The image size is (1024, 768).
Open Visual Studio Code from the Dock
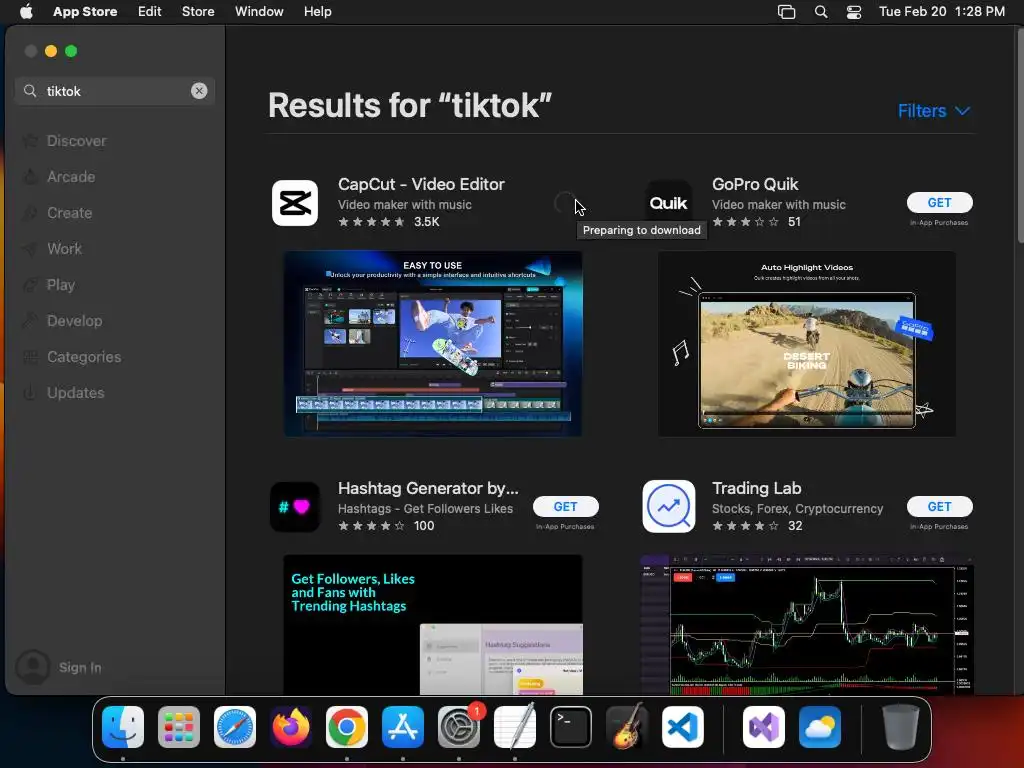pyautogui.click(x=683, y=727)
